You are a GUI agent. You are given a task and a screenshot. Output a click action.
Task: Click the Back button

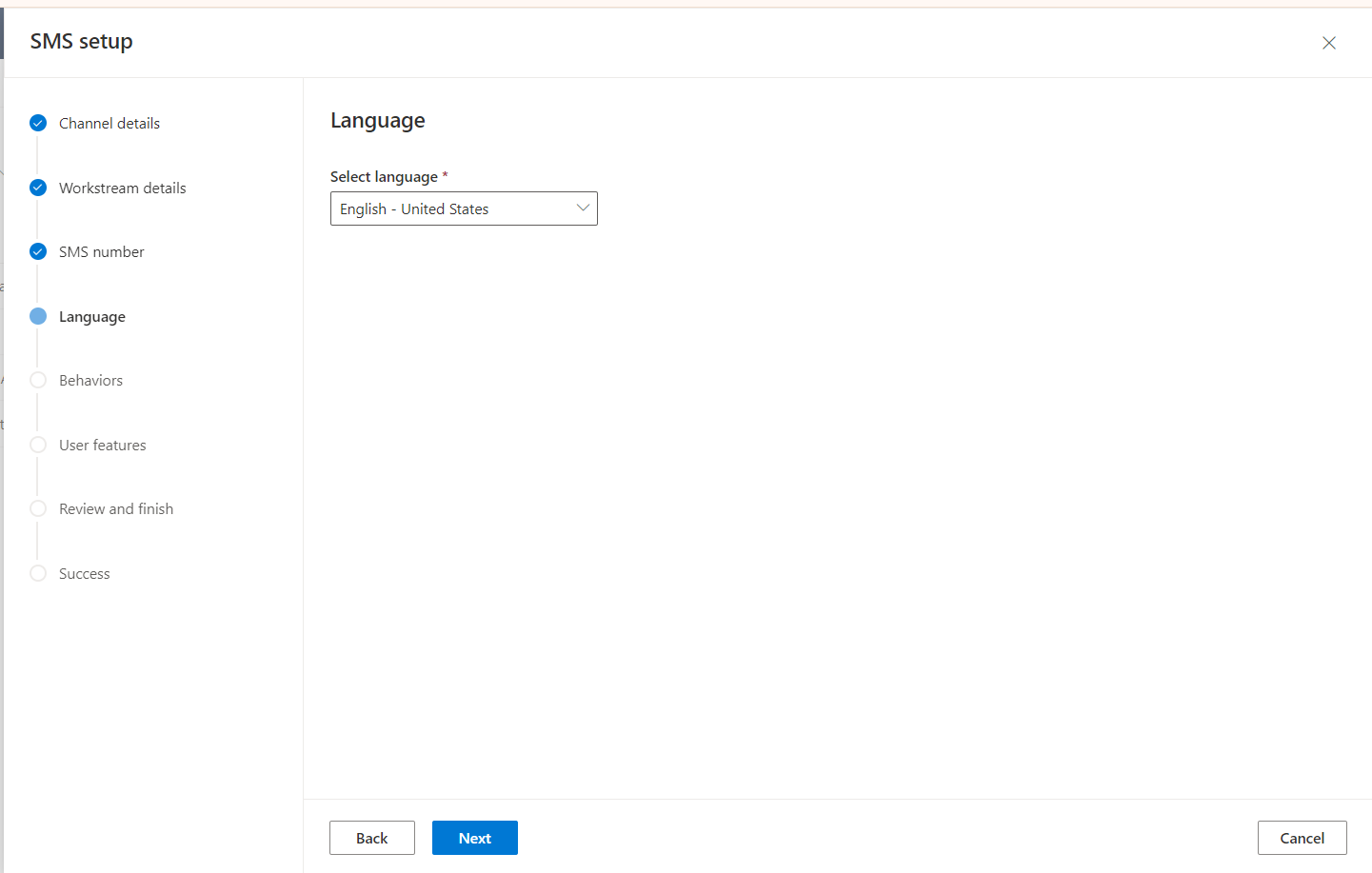click(371, 838)
